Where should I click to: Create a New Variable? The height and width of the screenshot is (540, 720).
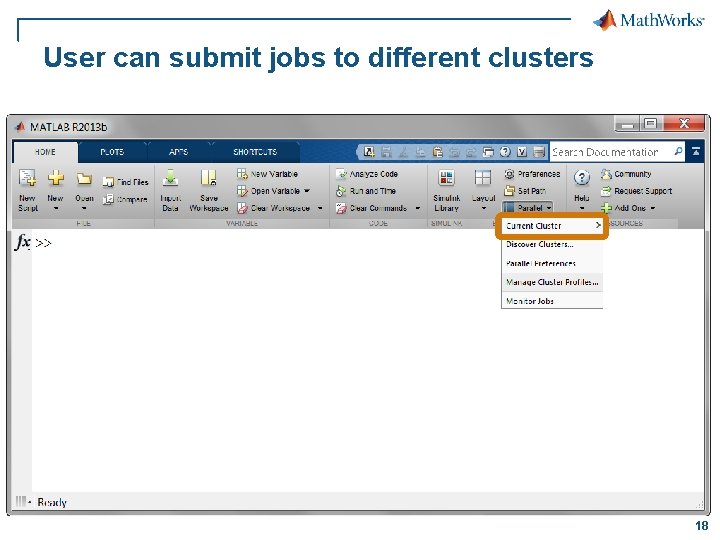[x=267, y=174]
